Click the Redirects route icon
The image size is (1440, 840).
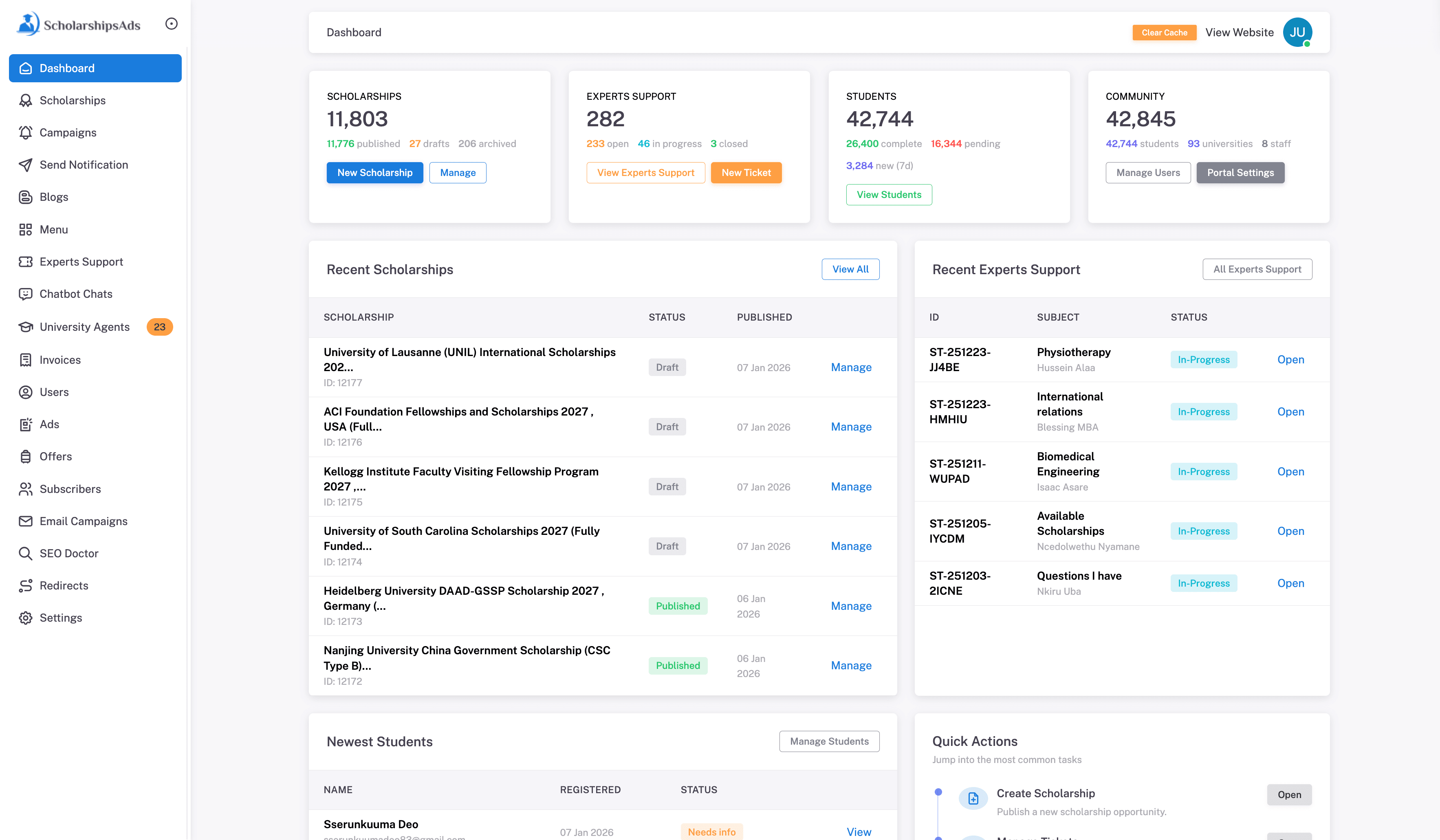pyautogui.click(x=26, y=586)
